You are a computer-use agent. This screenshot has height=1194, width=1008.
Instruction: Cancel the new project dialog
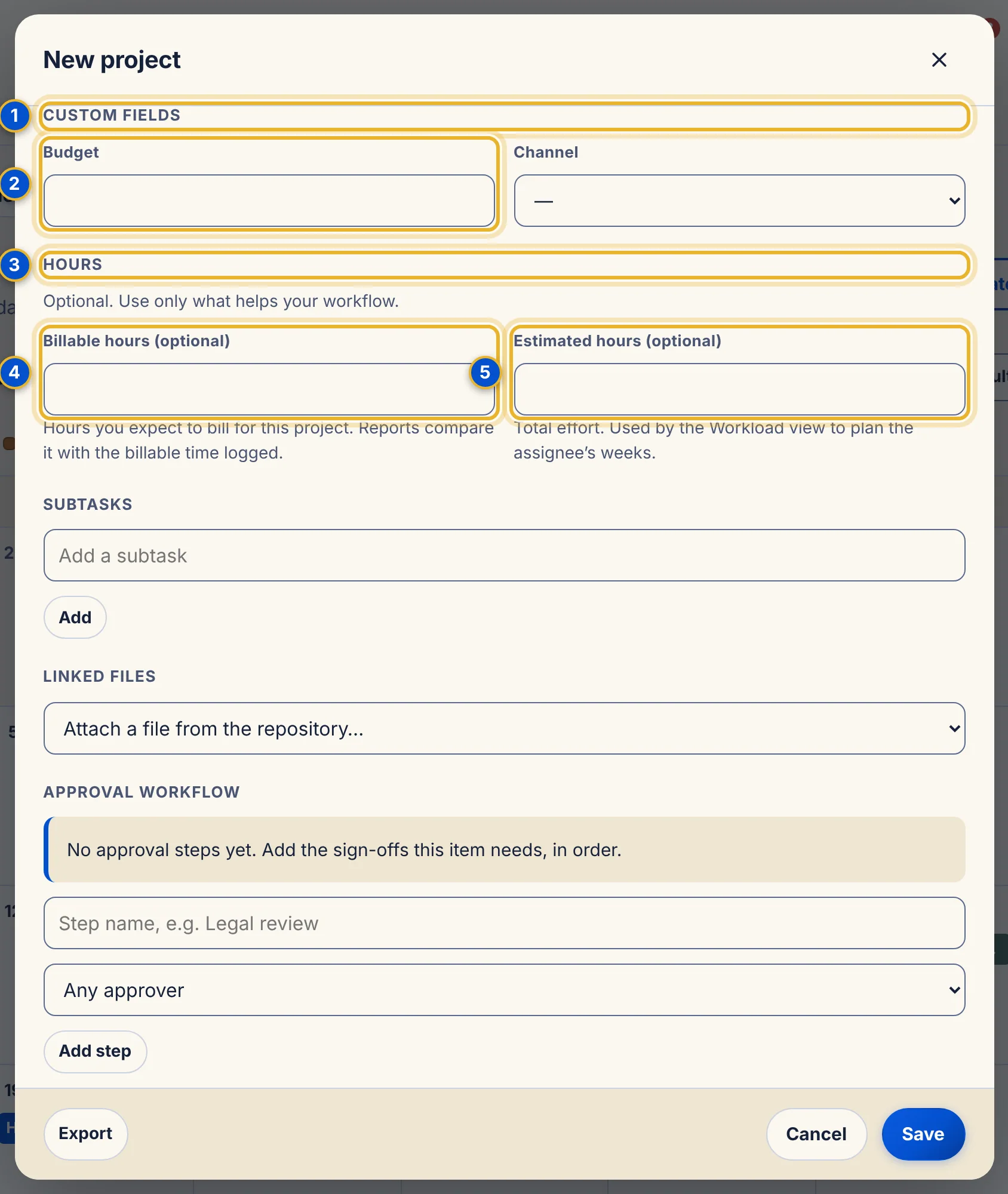coord(816,1134)
